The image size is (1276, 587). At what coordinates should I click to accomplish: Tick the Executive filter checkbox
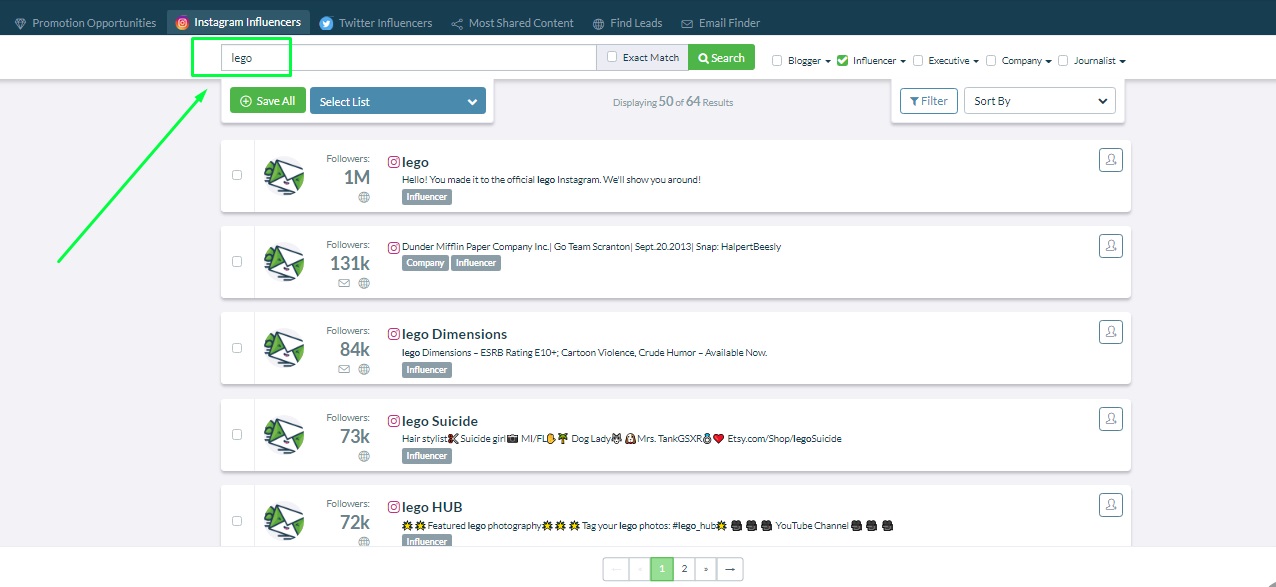918,60
